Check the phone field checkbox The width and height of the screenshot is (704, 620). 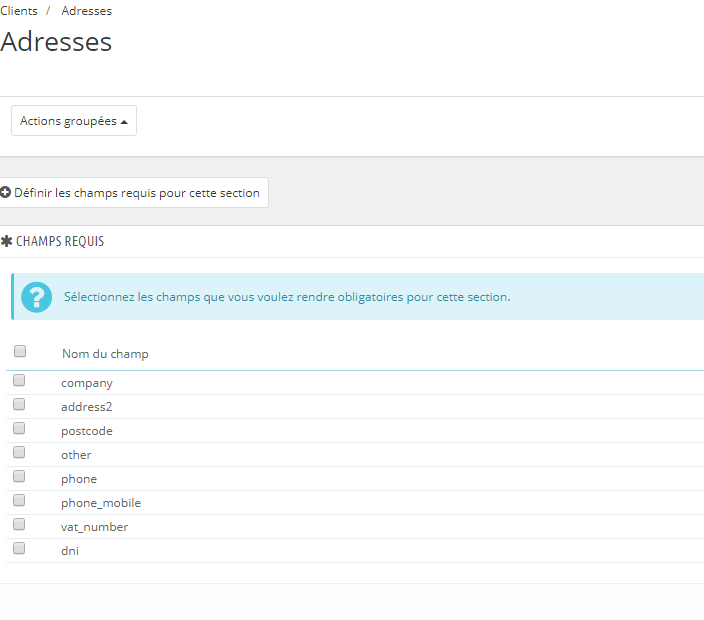pos(19,476)
